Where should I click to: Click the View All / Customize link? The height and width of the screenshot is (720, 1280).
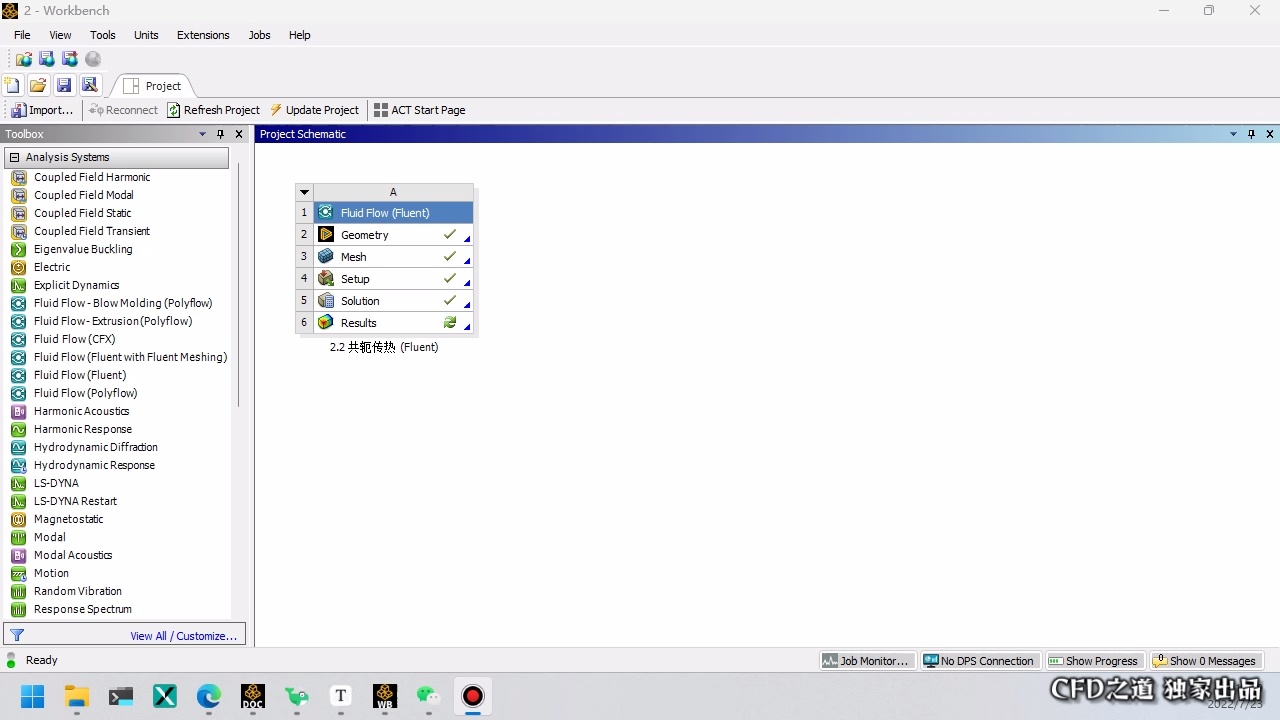tap(183, 636)
